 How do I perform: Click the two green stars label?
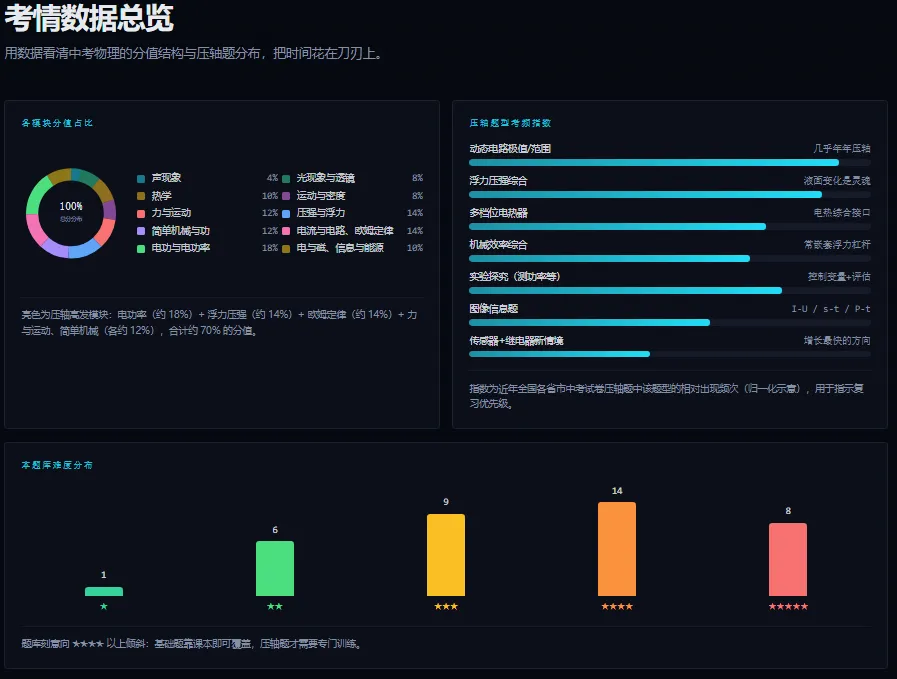coord(275,606)
